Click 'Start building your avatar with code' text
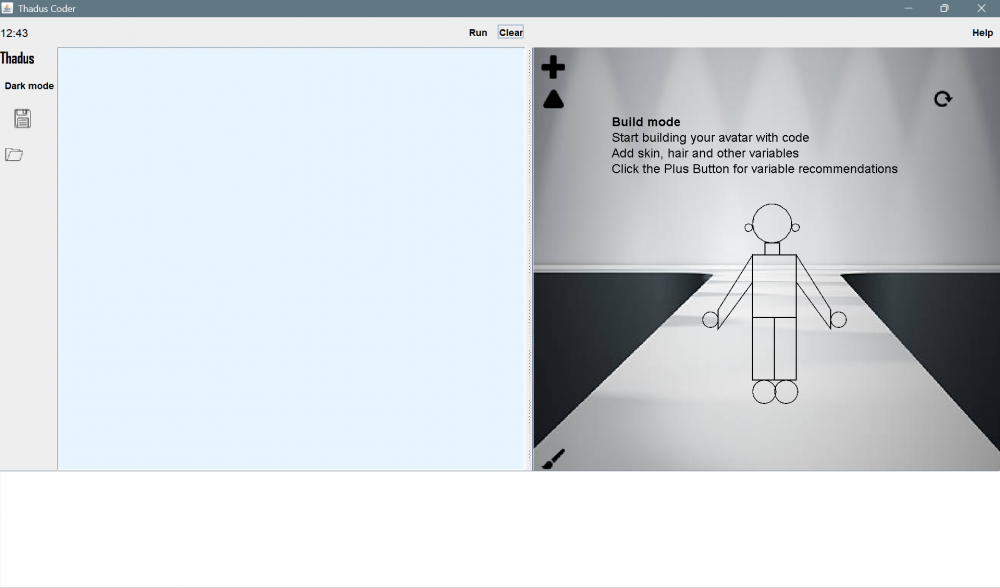The width and height of the screenshot is (1000, 588). click(710, 138)
